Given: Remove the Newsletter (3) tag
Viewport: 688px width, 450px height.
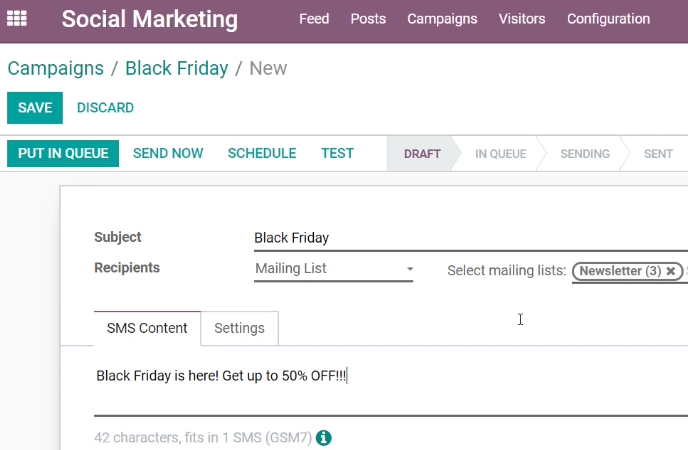Looking at the screenshot, I should 670,271.
